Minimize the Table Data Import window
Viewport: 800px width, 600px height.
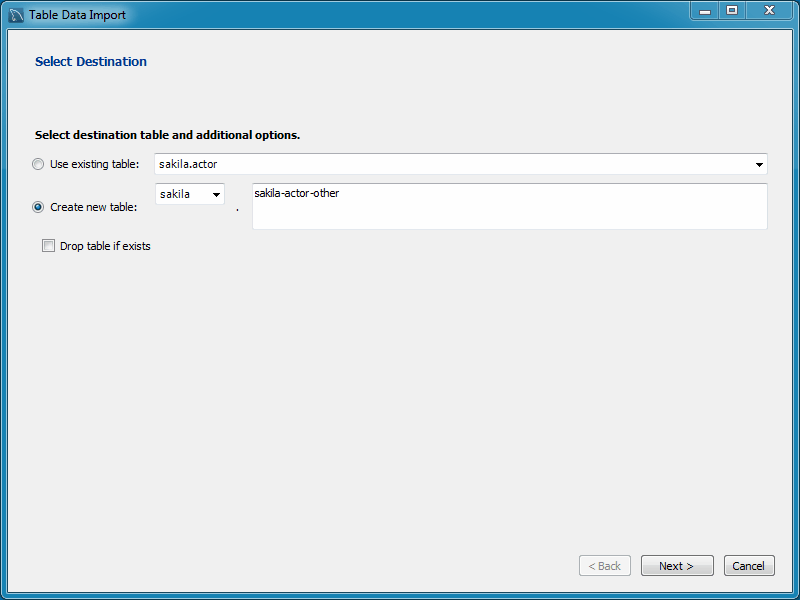click(705, 11)
